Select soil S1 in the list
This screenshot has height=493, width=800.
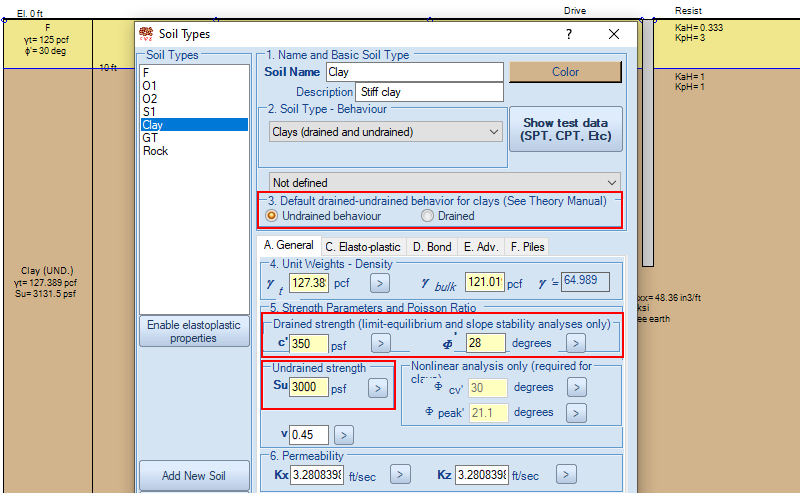194,112
